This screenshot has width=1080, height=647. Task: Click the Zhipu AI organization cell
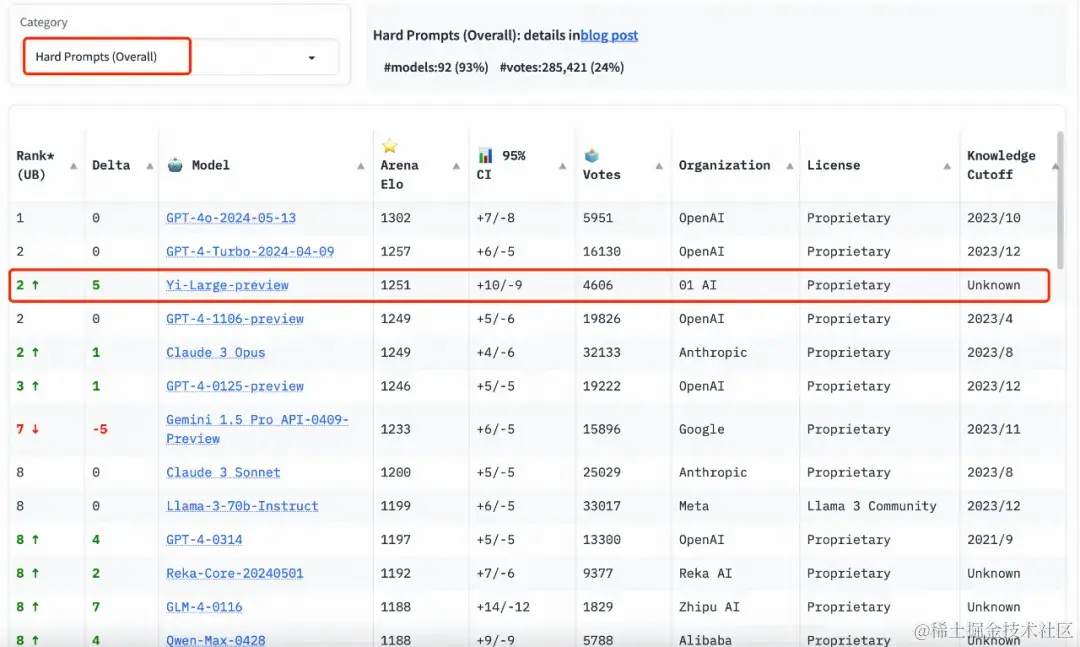coord(709,608)
